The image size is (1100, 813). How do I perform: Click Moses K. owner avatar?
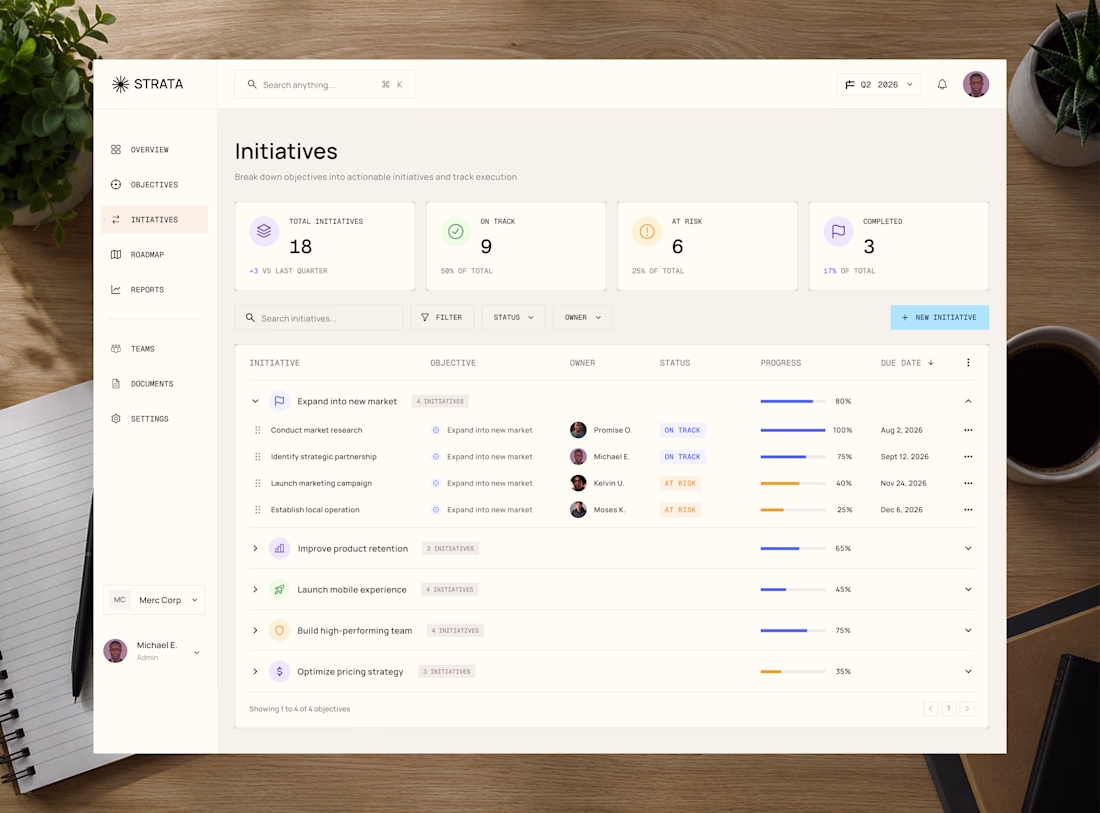click(578, 510)
